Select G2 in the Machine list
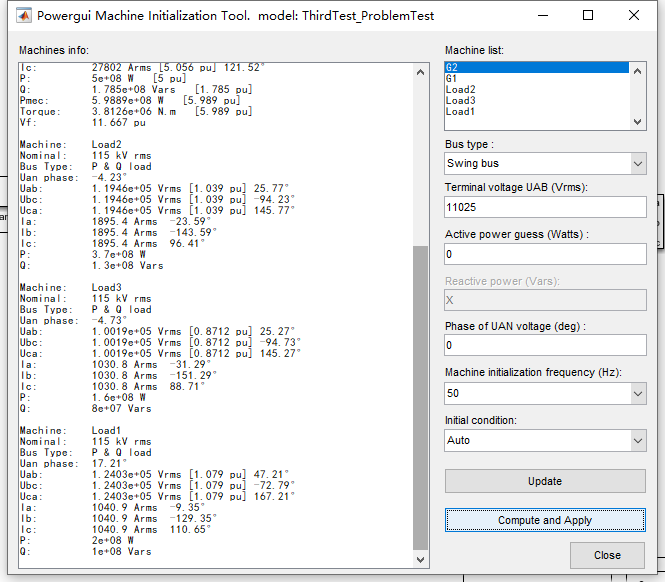 pyautogui.click(x=536, y=67)
